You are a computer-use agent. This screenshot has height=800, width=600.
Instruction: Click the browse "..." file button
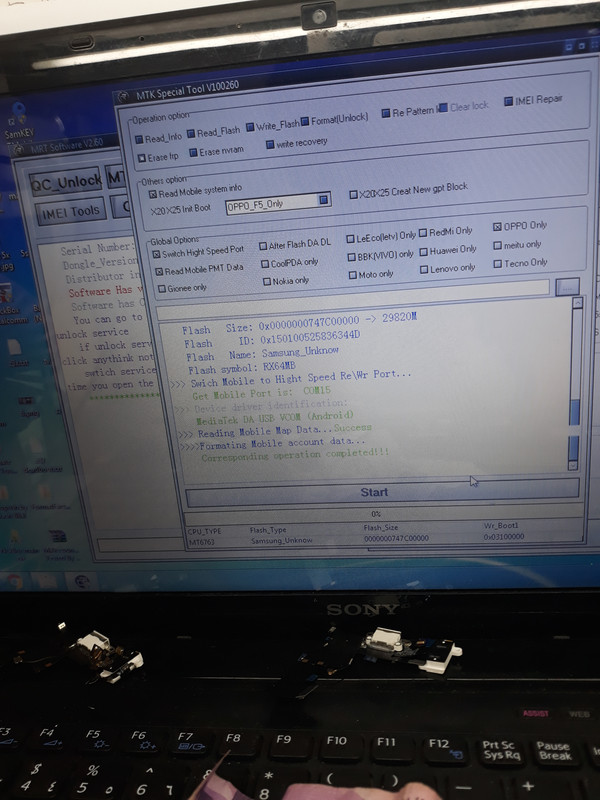point(567,286)
